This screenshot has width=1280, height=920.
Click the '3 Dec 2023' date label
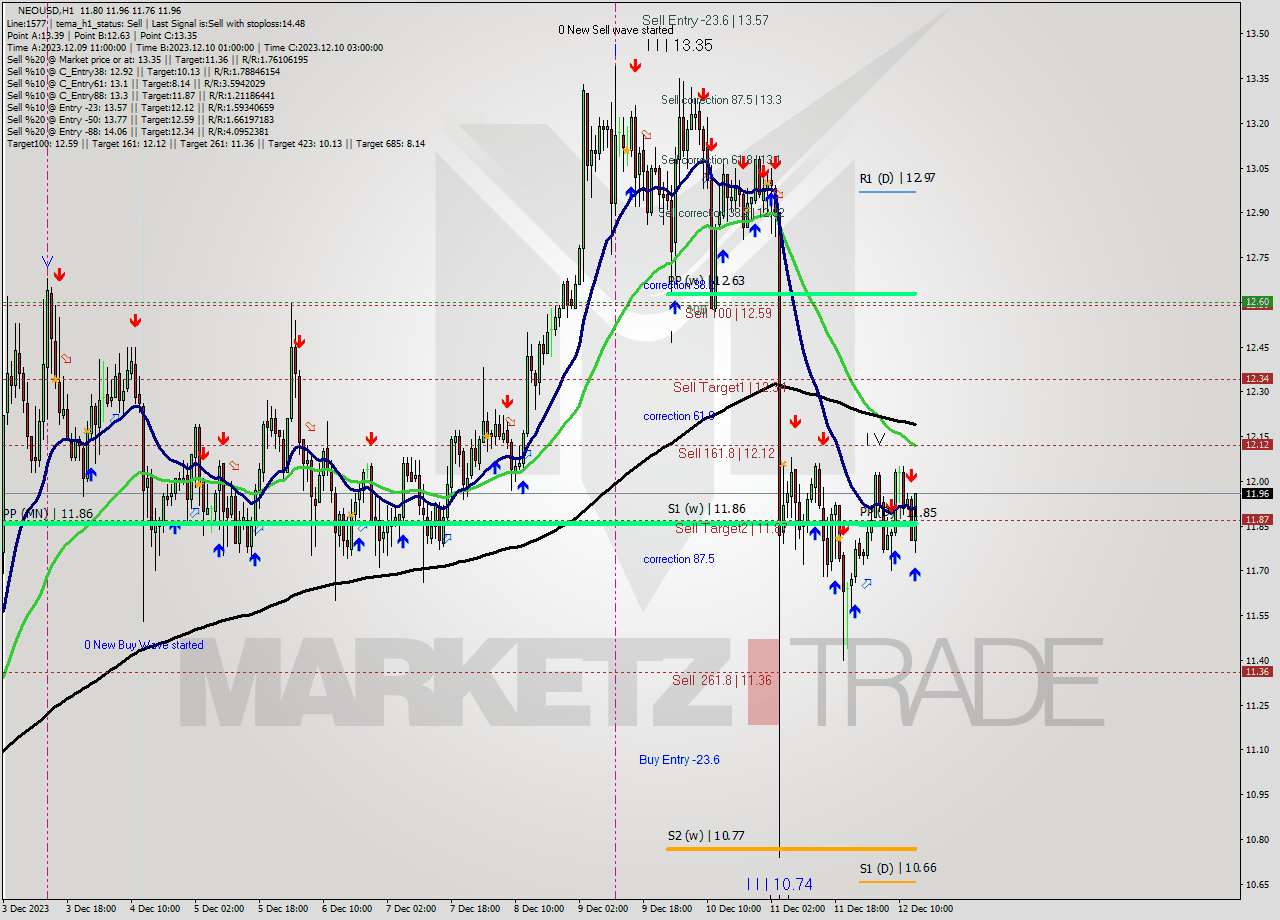click(x=26, y=909)
